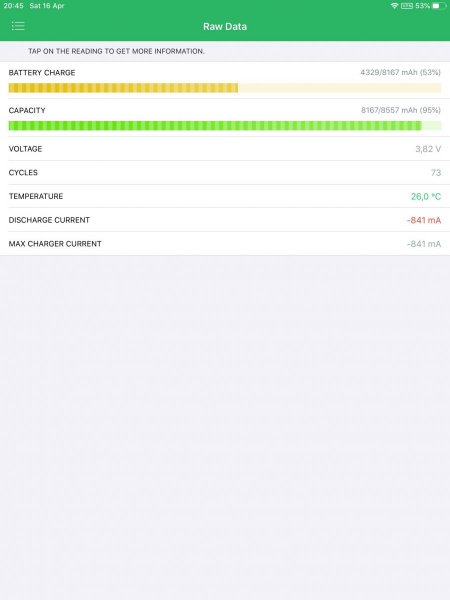Open the hamburger list menu icon
The image size is (450, 600).
pyautogui.click(x=18, y=26)
